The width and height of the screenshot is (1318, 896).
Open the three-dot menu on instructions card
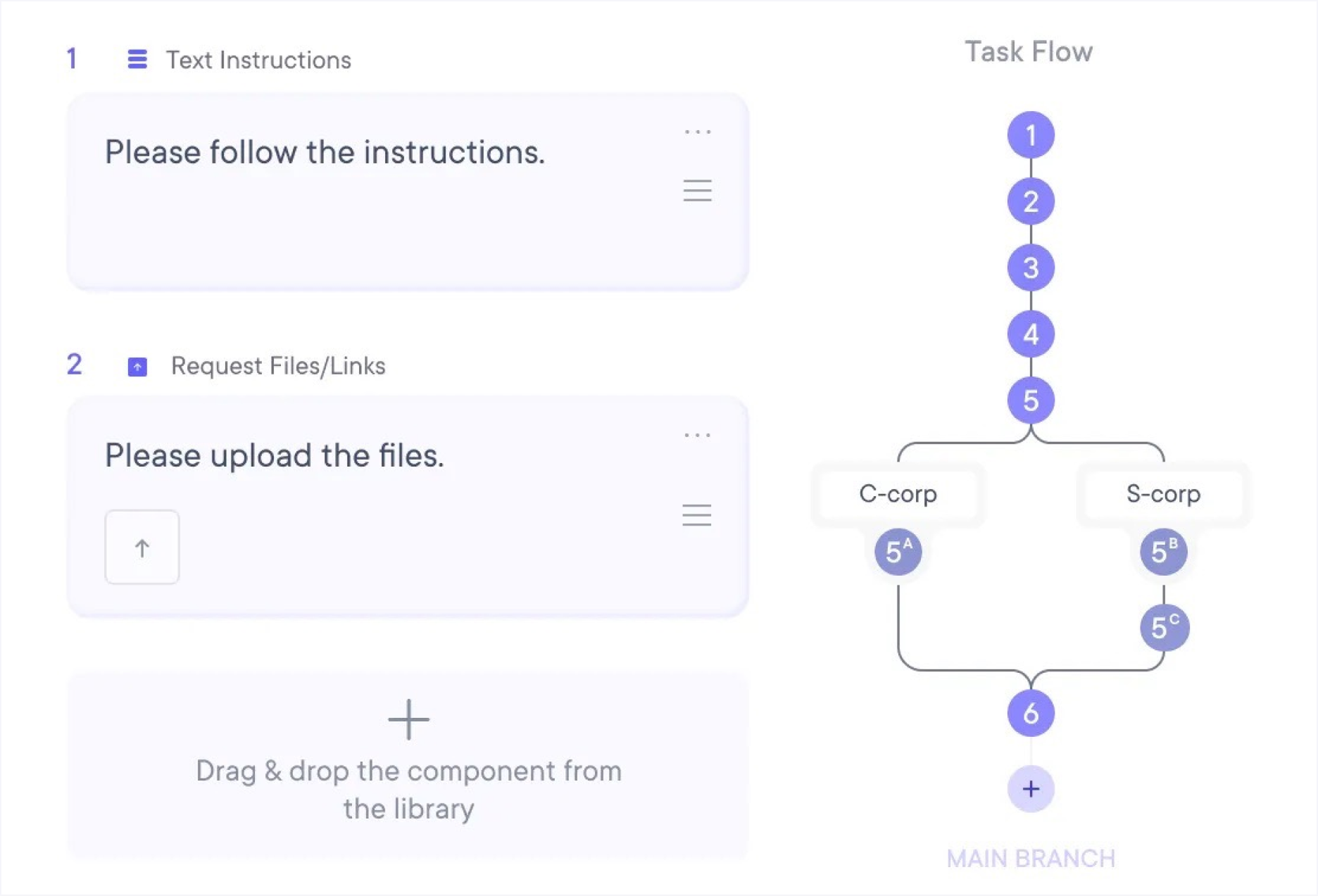click(x=698, y=132)
